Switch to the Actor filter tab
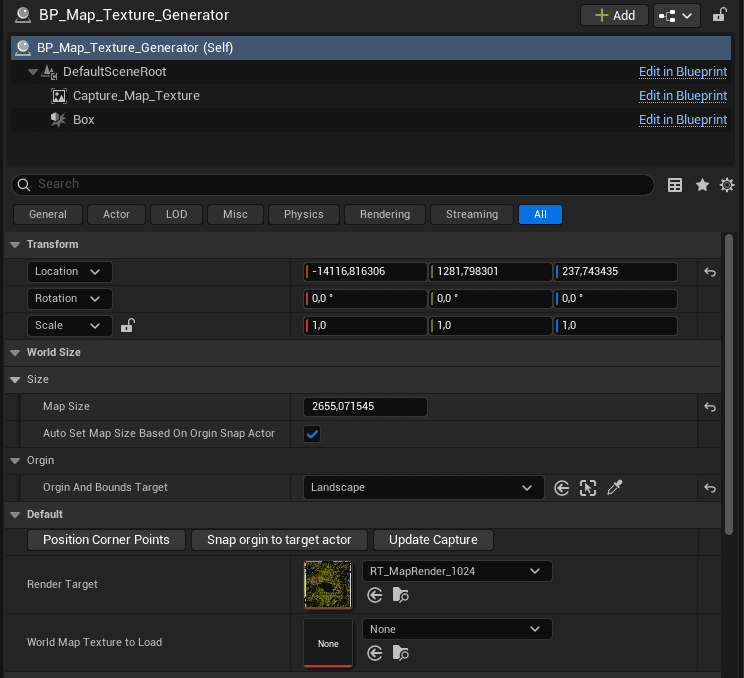 click(116, 214)
